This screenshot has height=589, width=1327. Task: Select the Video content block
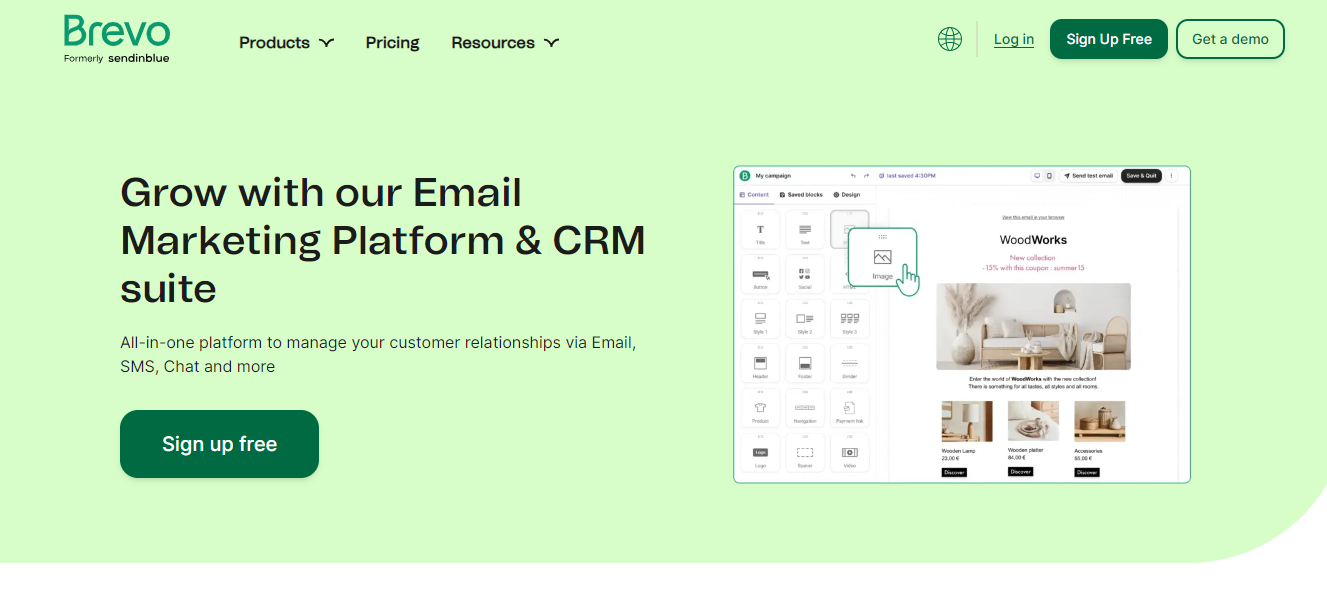coord(850,453)
